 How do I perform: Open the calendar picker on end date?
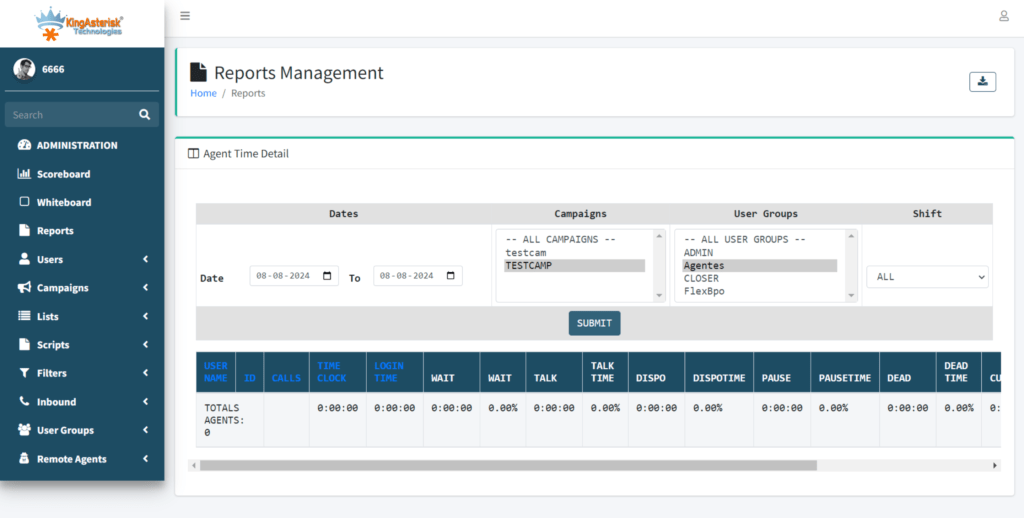coord(451,276)
